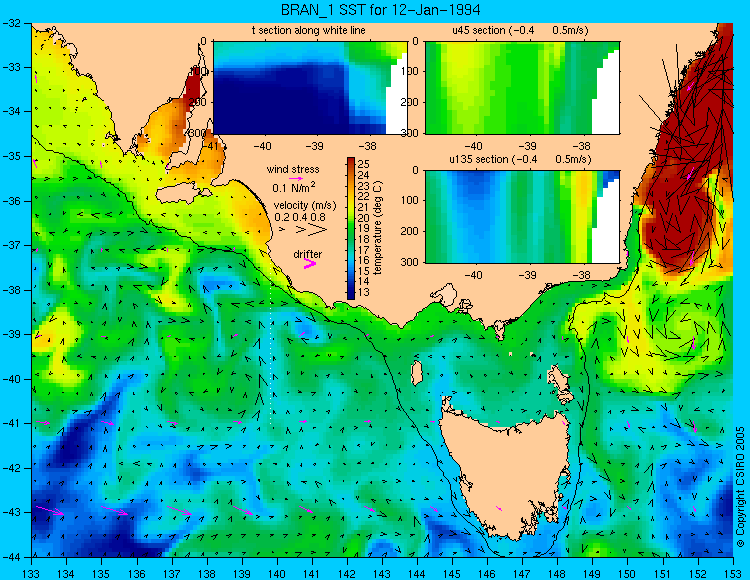Viewport: 750px width, 580px height.
Task: Click latitude tick label '-44'
Action: coord(11,557)
